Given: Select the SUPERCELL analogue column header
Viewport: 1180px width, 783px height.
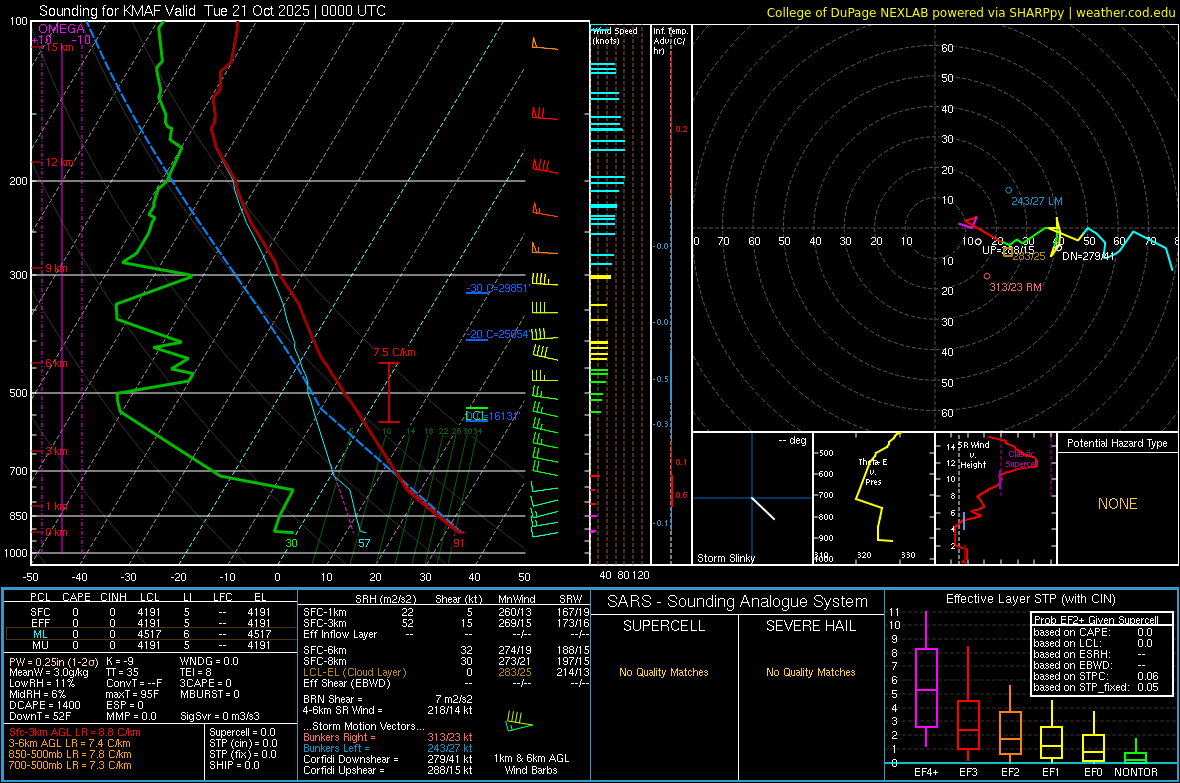Looking at the screenshot, I should coord(664,626).
